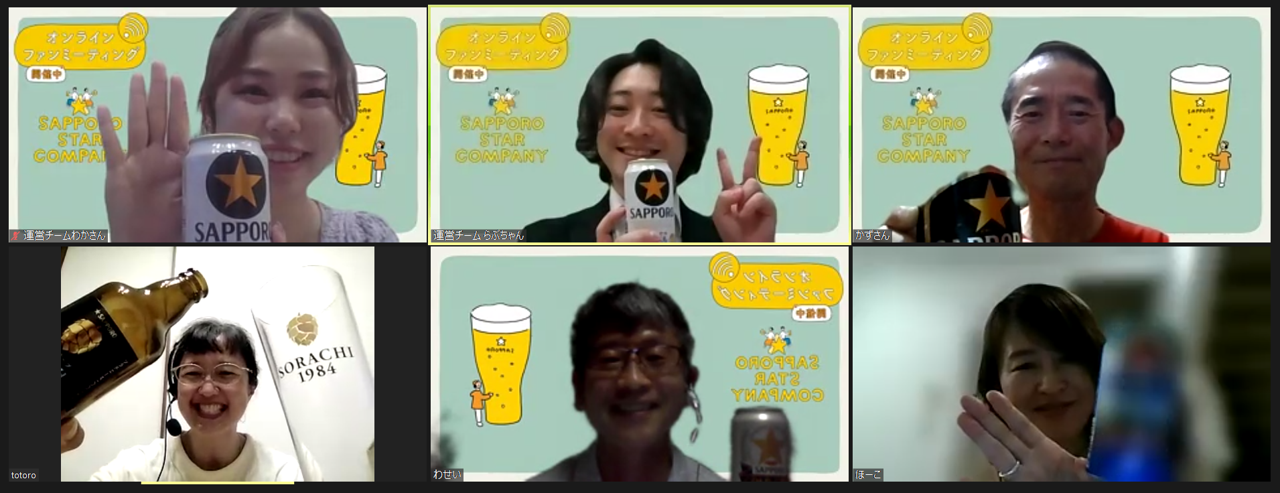Select the video tile of かずさん

[x=1061, y=124]
